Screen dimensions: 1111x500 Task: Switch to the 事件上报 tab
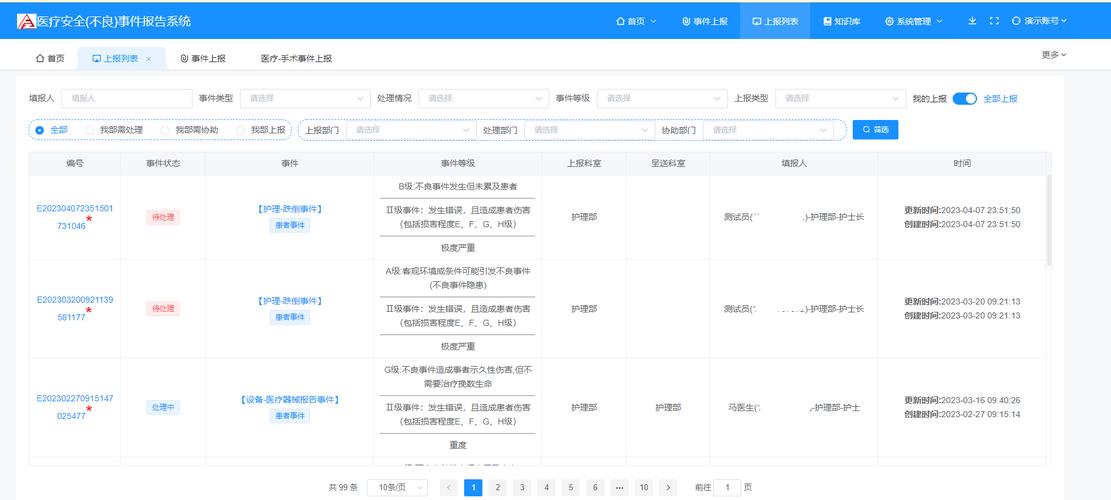coord(203,59)
